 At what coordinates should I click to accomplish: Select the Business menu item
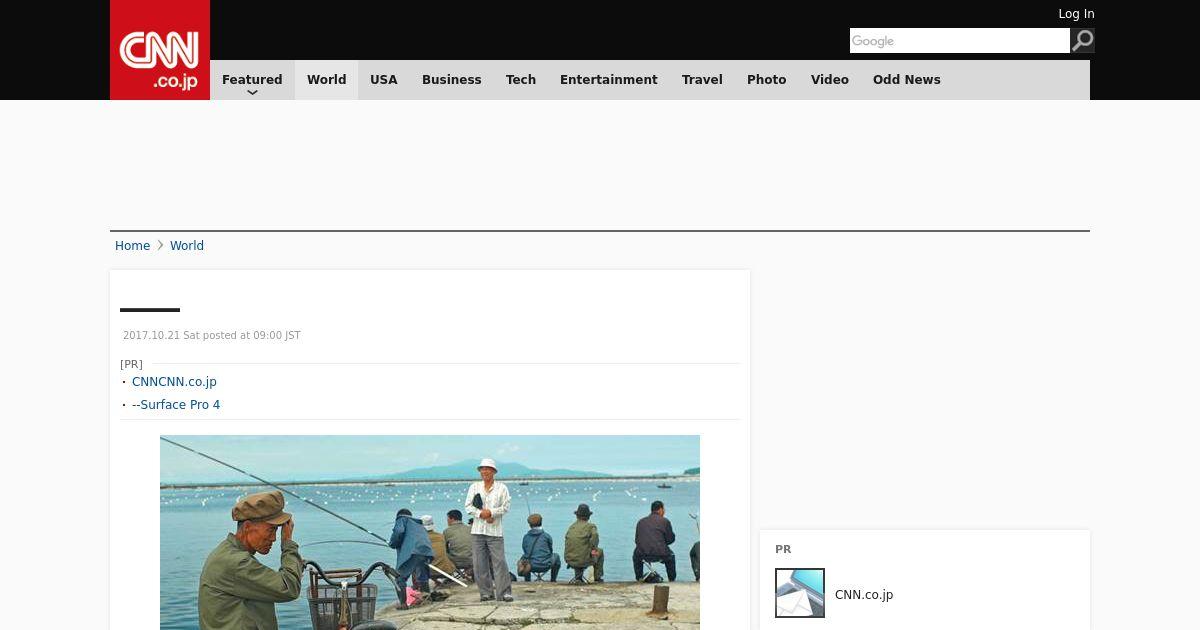click(x=452, y=80)
